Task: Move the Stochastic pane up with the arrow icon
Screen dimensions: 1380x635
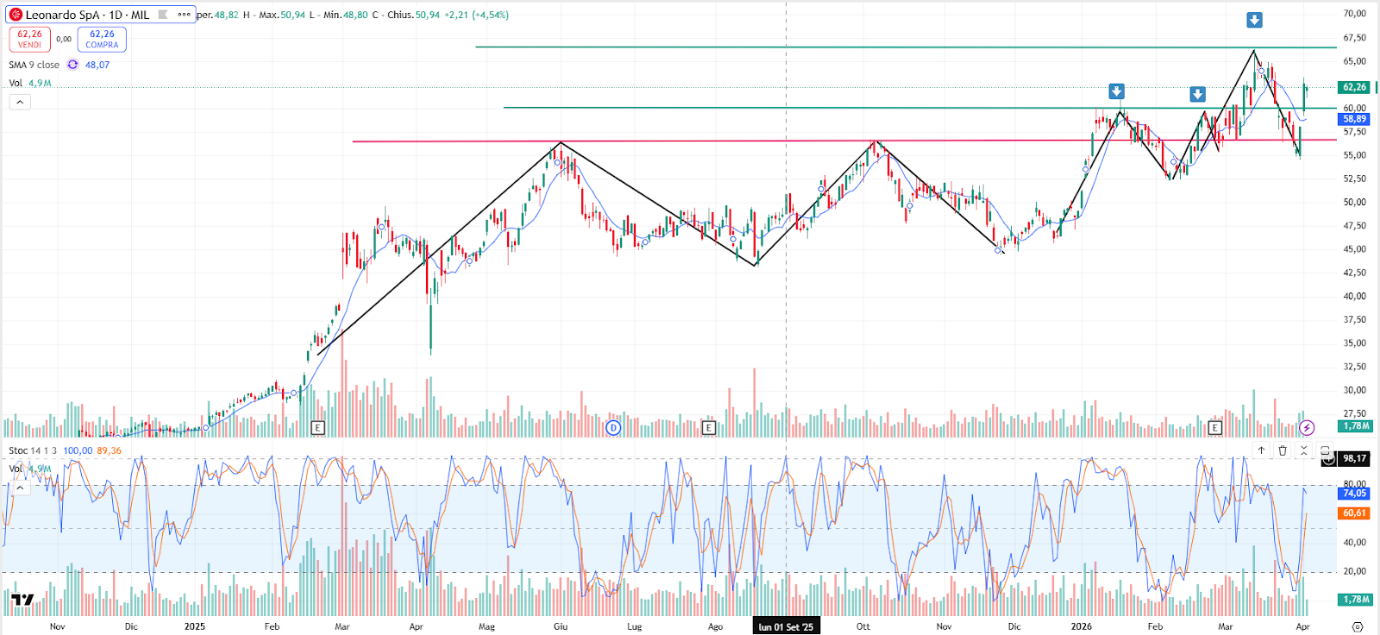Action: (1261, 450)
